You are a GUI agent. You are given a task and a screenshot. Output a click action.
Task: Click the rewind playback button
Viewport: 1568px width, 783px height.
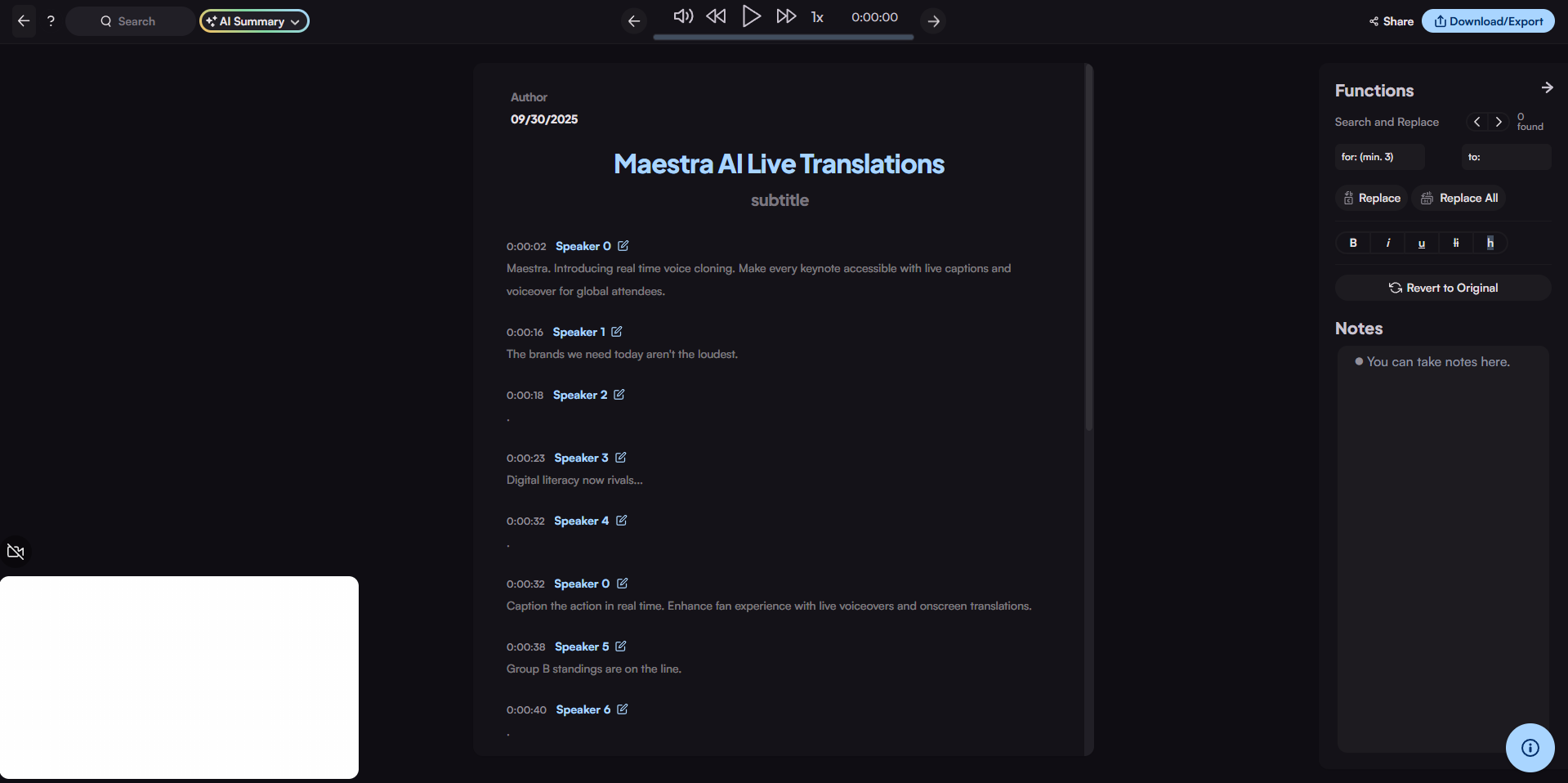[716, 17]
